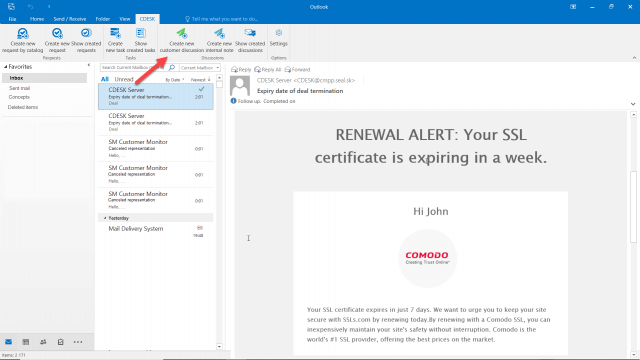Click the Undo icon in title bar

click(x=31, y=7)
